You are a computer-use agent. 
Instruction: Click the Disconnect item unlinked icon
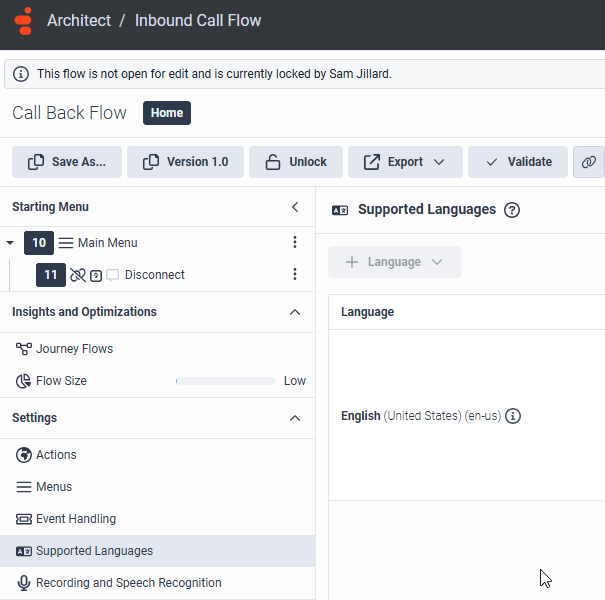tap(77, 275)
